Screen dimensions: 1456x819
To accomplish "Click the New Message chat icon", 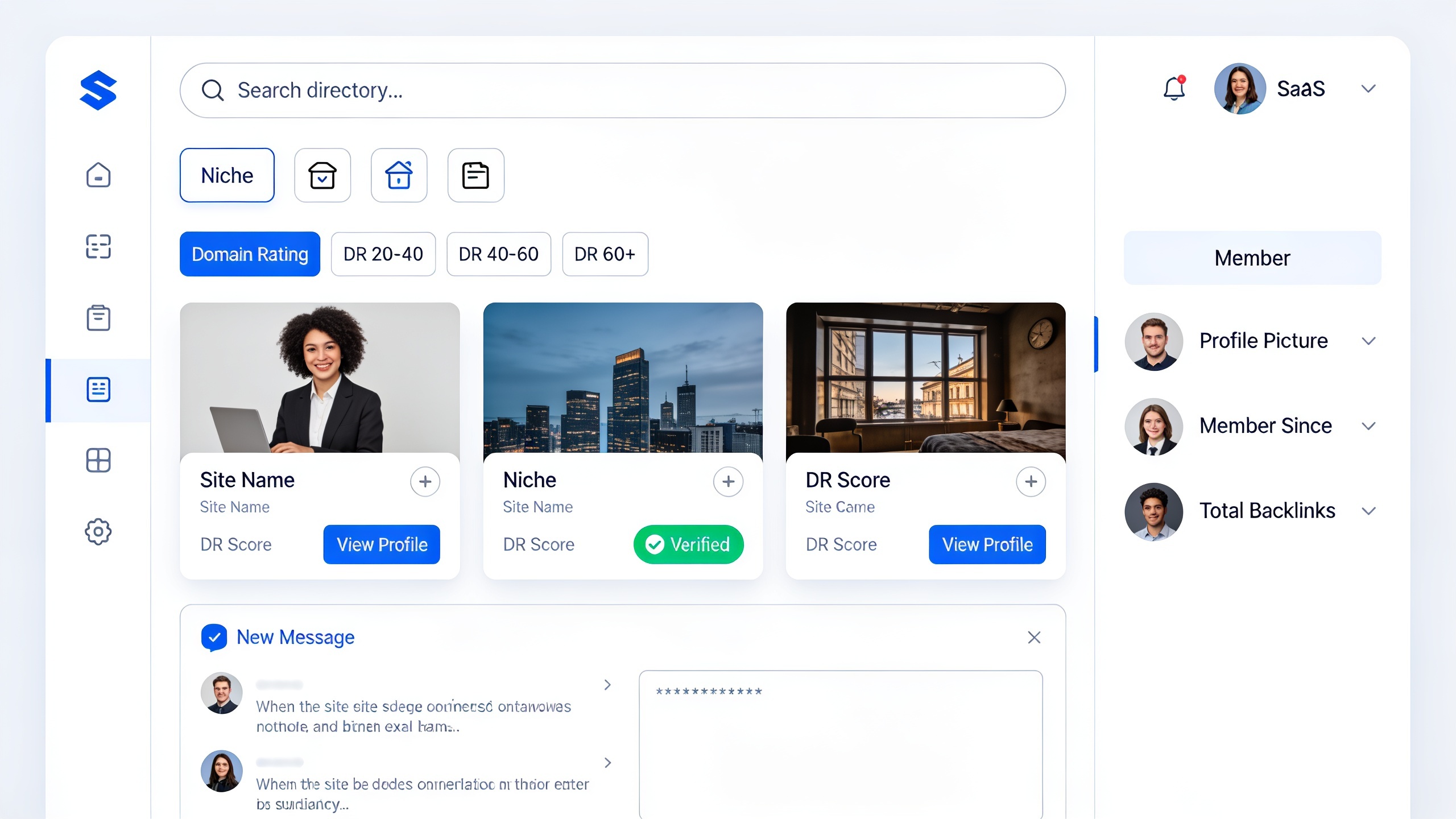I will [x=214, y=638].
